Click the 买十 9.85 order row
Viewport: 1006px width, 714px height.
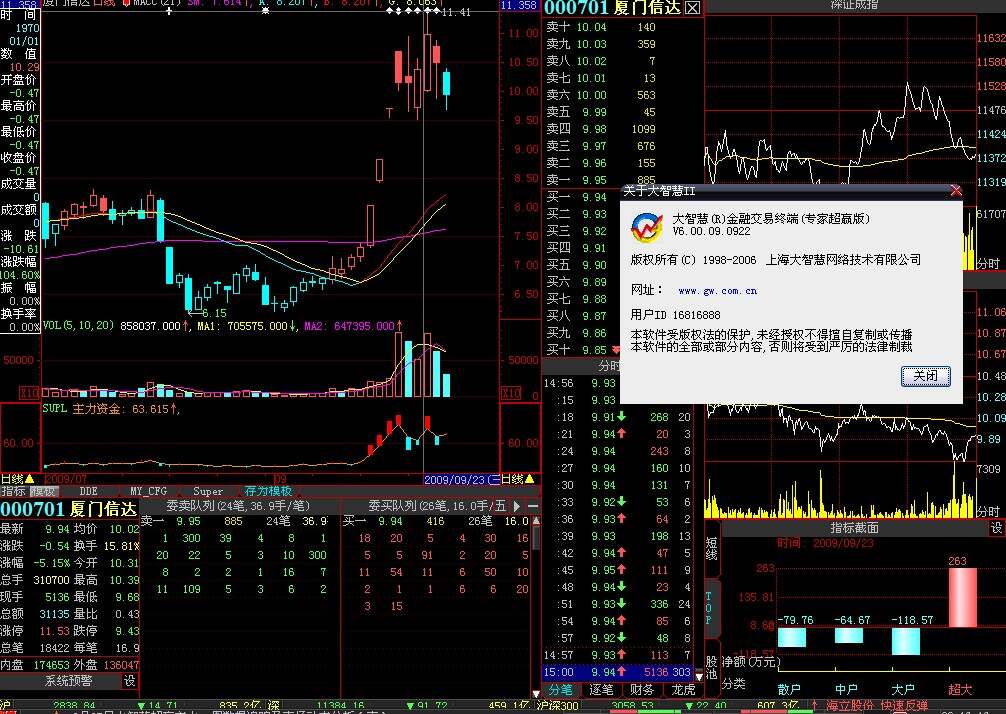click(x=582, y=350)
